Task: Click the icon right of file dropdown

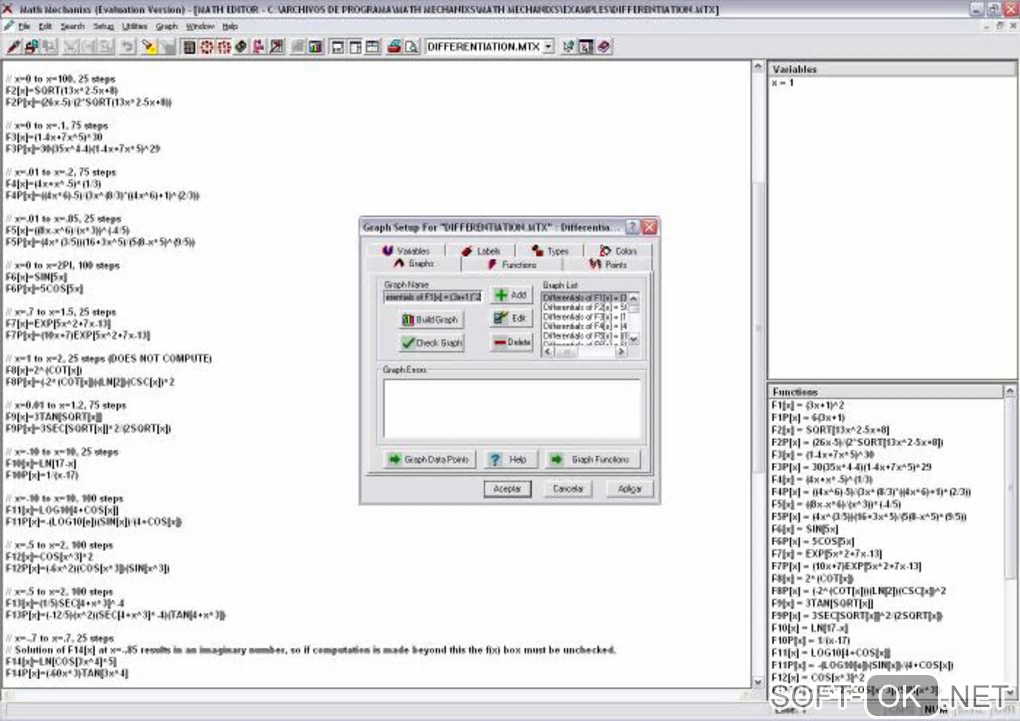Action: (x=569, y=47)
